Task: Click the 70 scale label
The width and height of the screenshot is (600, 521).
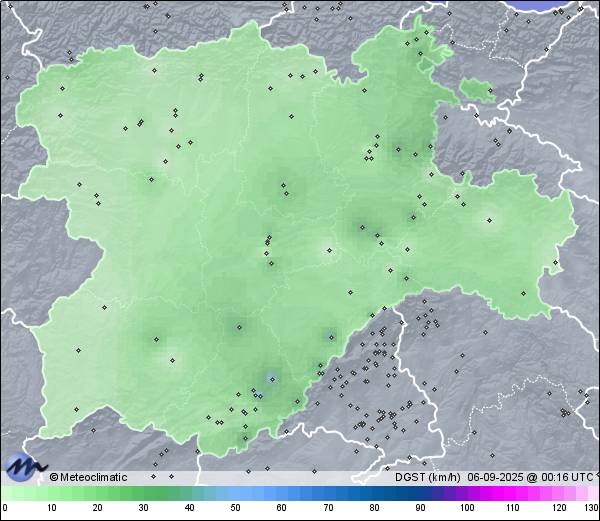Action: (328, 508)
